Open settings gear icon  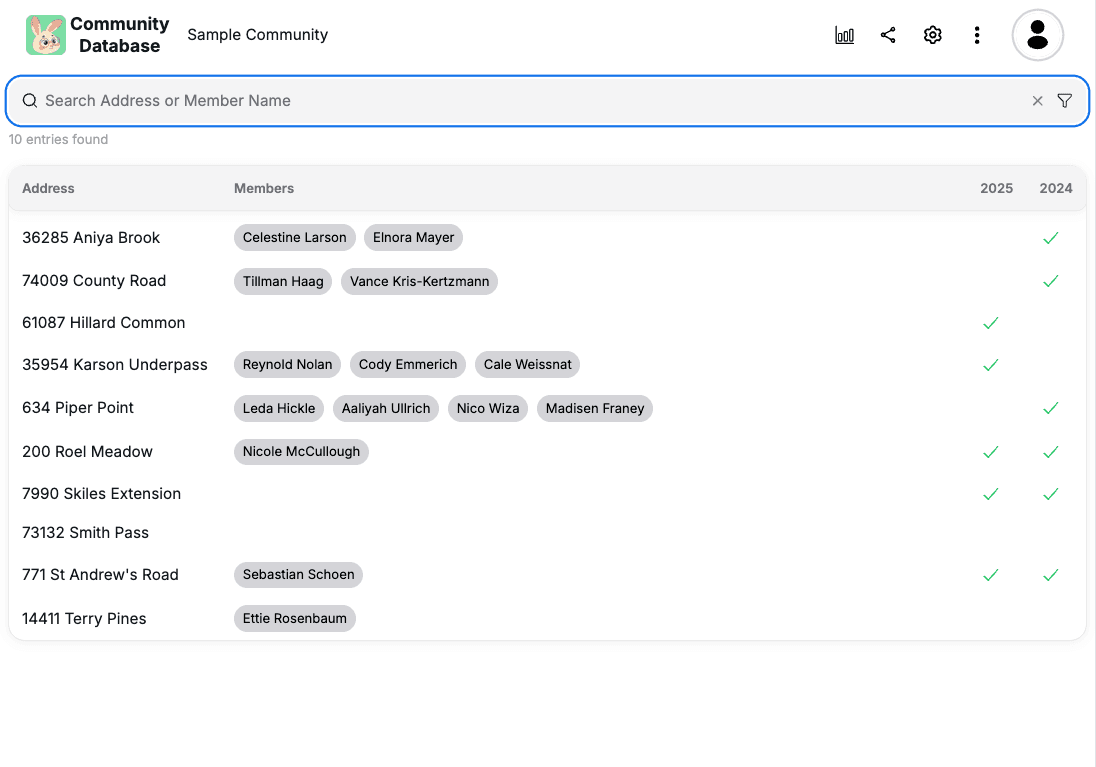[x=932, y=35]
